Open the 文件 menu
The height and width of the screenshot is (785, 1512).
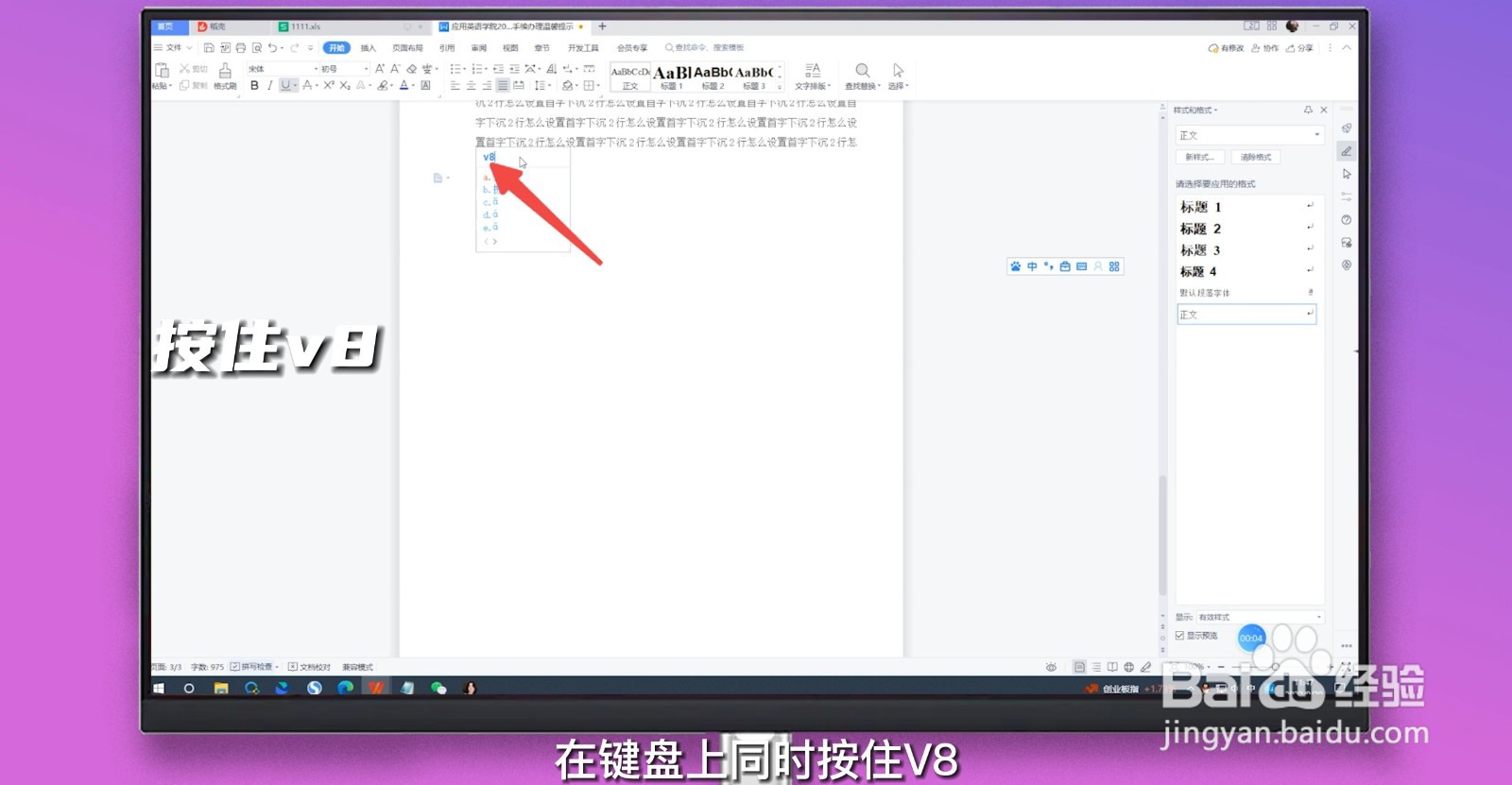click(x=173, y=47)
